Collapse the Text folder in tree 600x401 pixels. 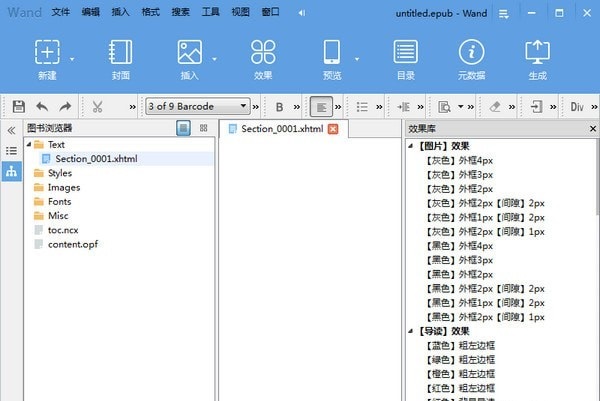pyautogui.click(x=29, y=145)
